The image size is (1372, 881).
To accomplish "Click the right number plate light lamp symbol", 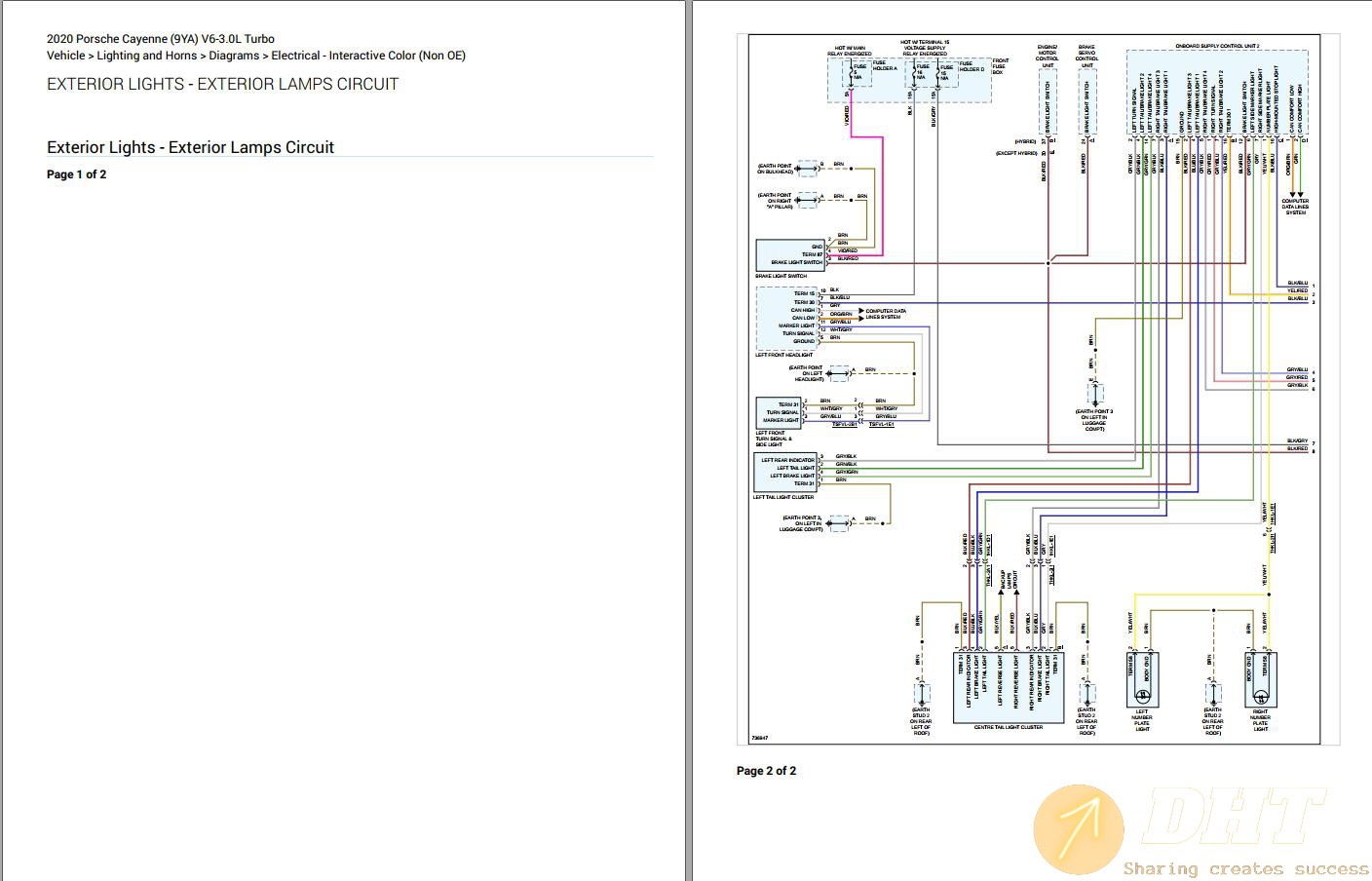I will pos(1261,696).
